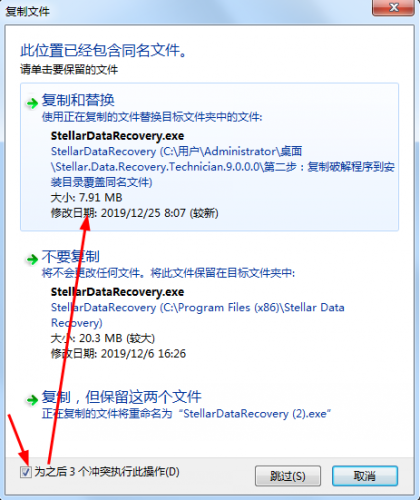Choose the 复制和替换 option heading
This screenshot has height=500, width=420.
[x=78, y=100]
